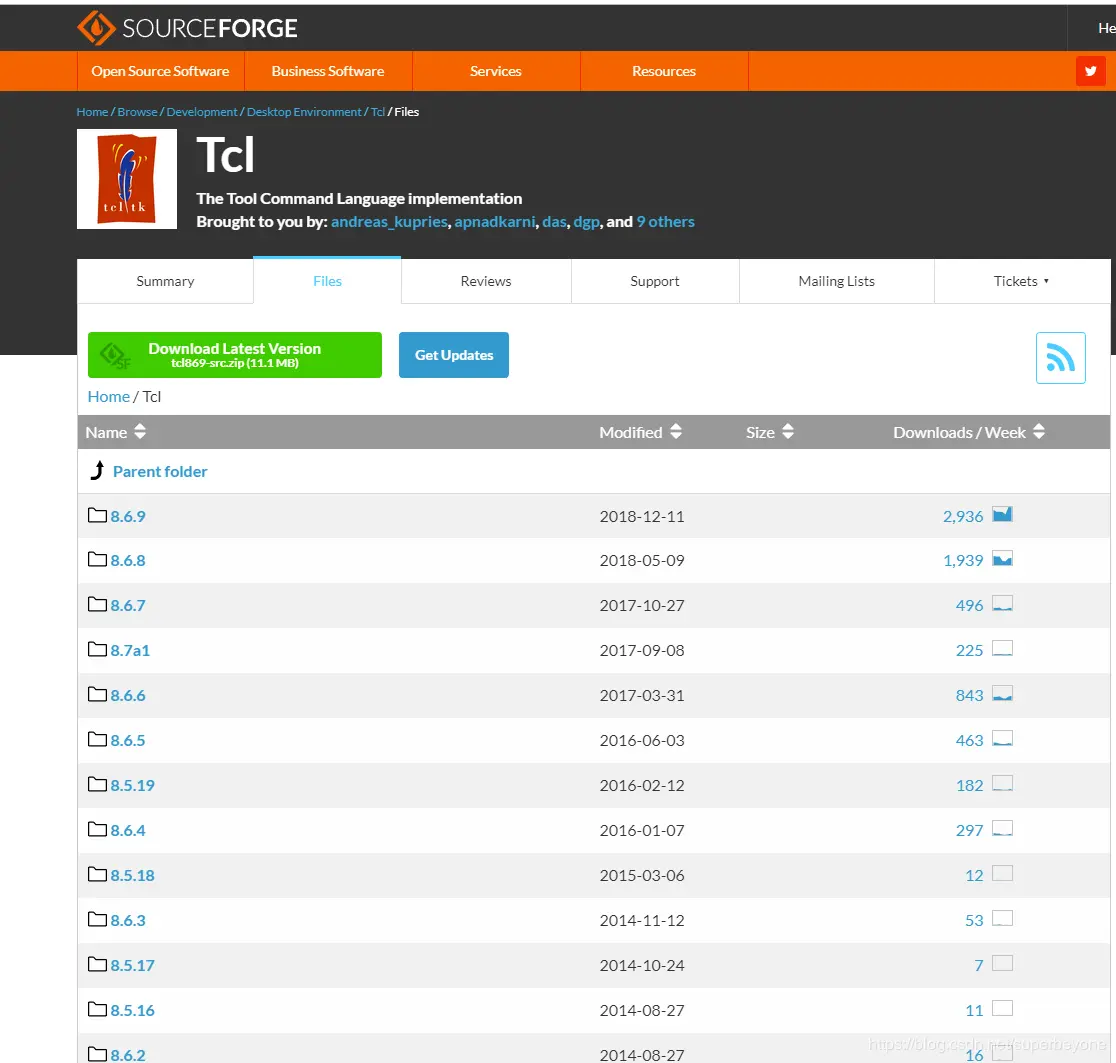Image resolution: width=1116 pixels, height=1063 pixels.
Task: Open the 8.6.9 folder link
Action: point(128,516)
